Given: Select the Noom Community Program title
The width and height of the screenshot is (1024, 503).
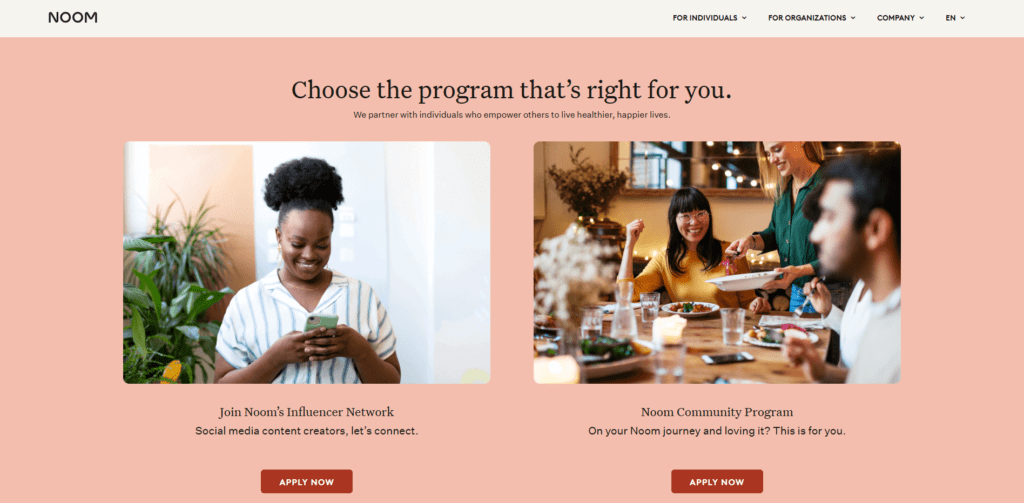Looking at the screenshot, I should coord(717,412).
